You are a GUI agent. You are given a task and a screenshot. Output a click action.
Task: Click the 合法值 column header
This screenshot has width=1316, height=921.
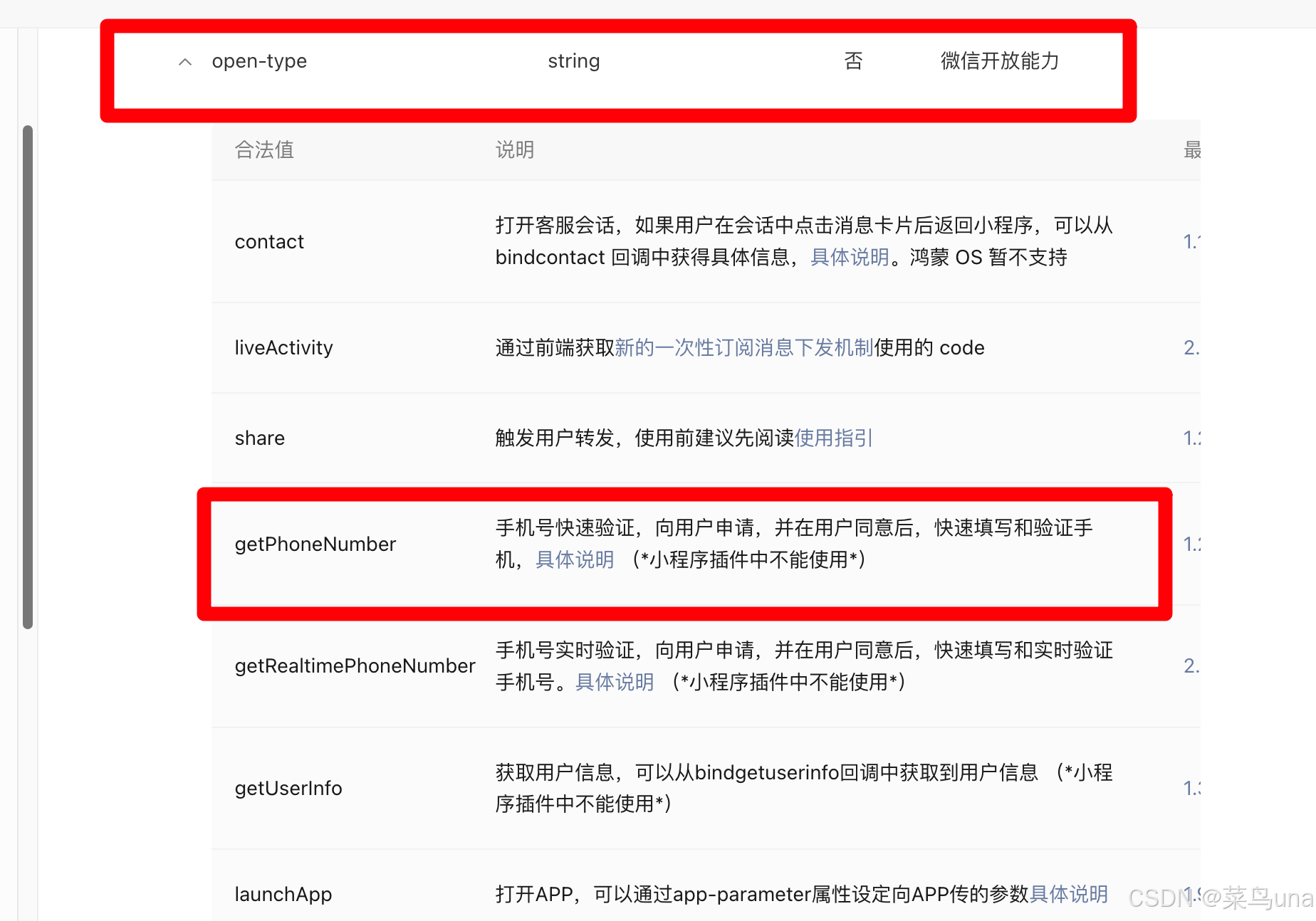coord(263,149)
